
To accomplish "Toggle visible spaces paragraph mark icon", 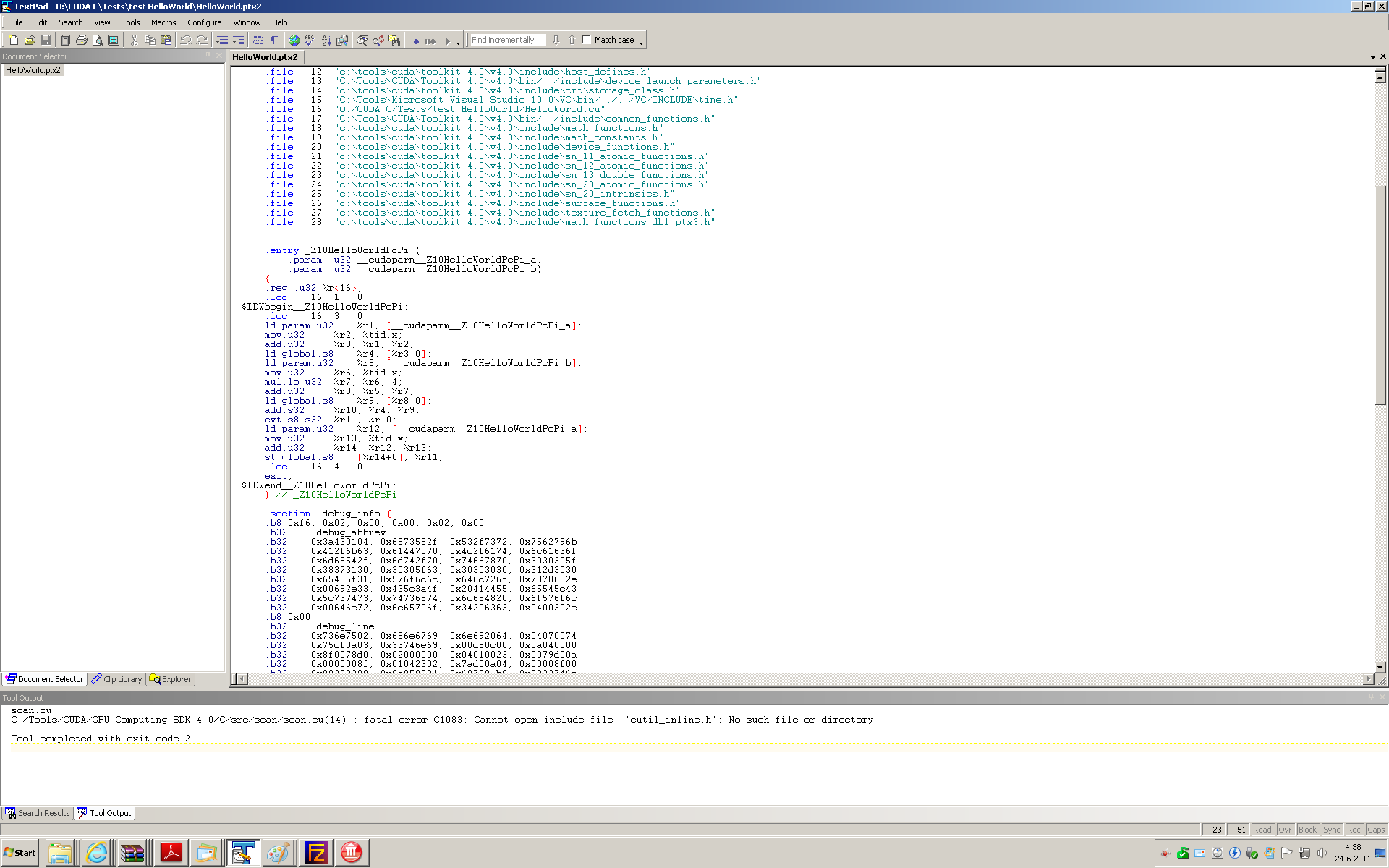I will tap(274, 41).
